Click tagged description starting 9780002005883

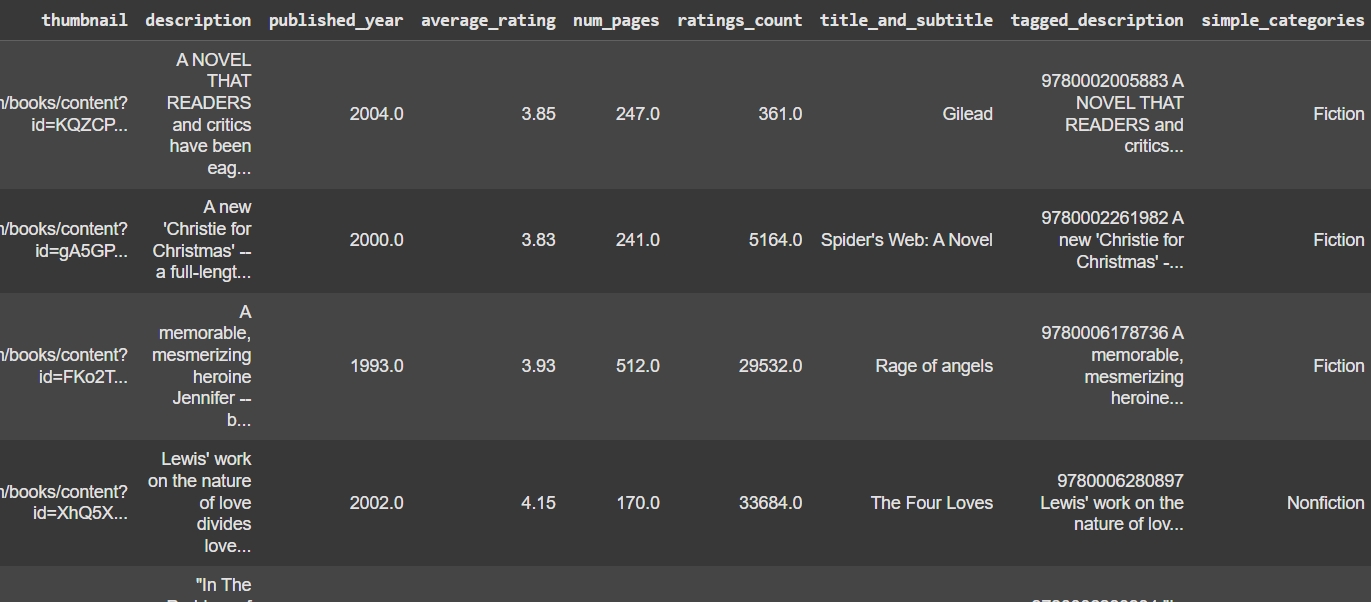[x=1112, y=114]
